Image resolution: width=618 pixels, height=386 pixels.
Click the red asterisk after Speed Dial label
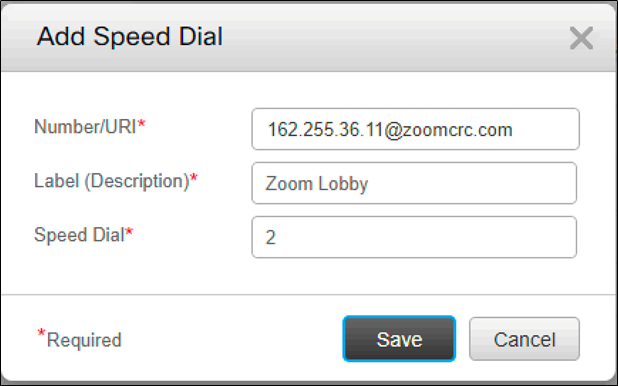129,231
